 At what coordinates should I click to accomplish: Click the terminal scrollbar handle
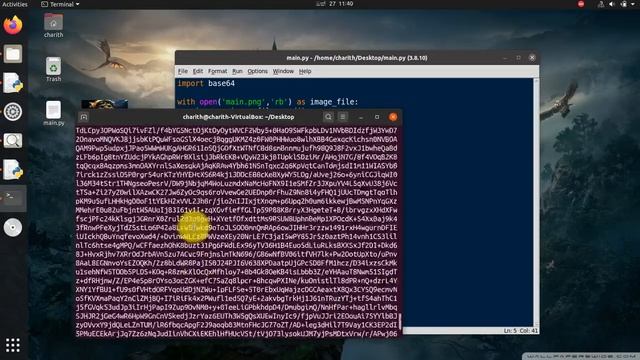click(400, 321)
